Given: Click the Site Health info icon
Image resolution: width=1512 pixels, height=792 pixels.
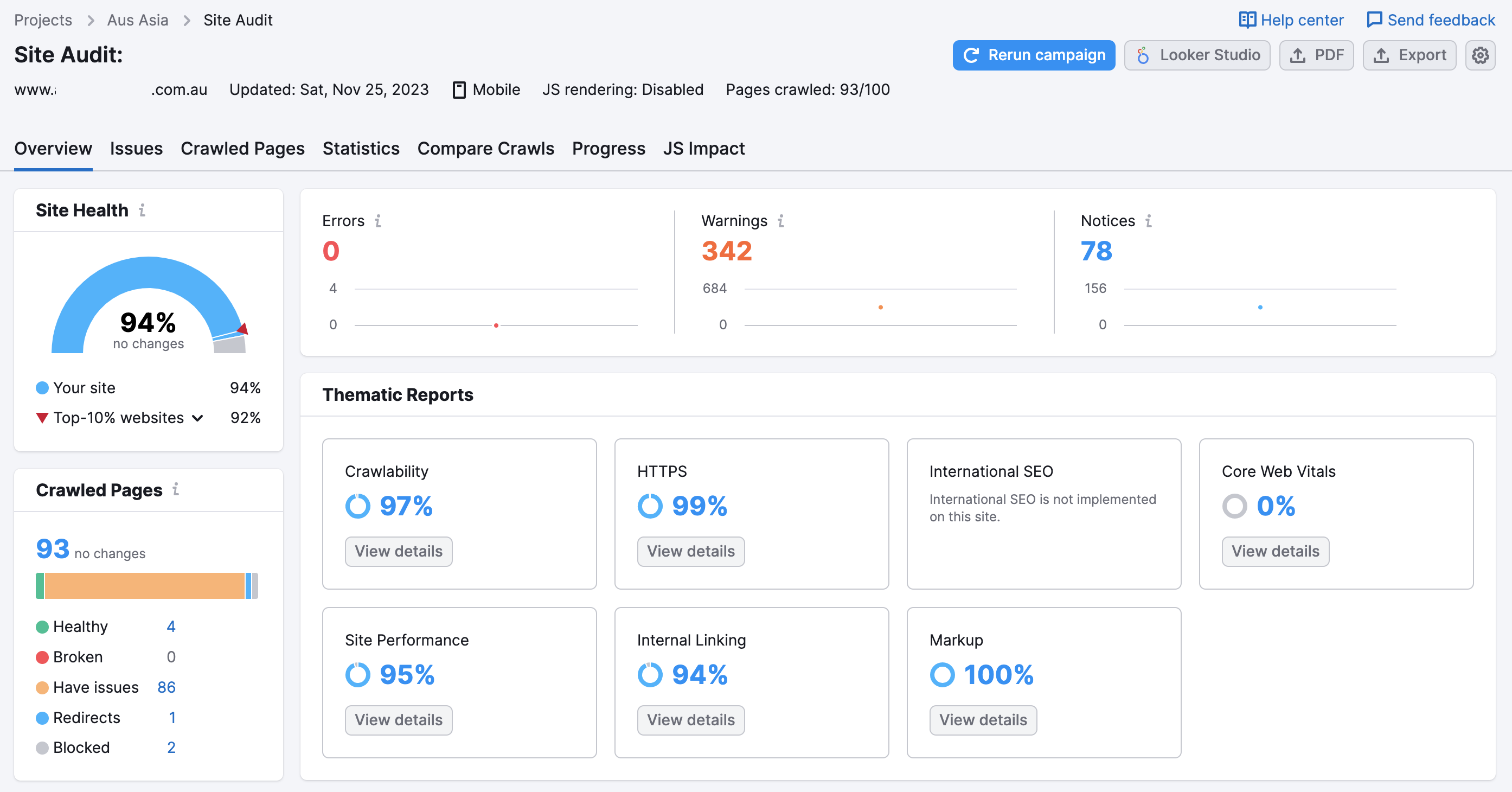Looking at the screenshot, I should (142, 210).
